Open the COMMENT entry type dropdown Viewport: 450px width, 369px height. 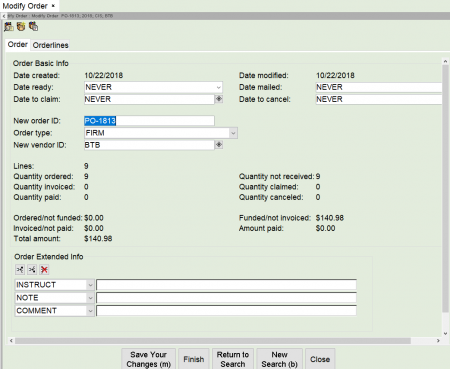tap(90, 311)
